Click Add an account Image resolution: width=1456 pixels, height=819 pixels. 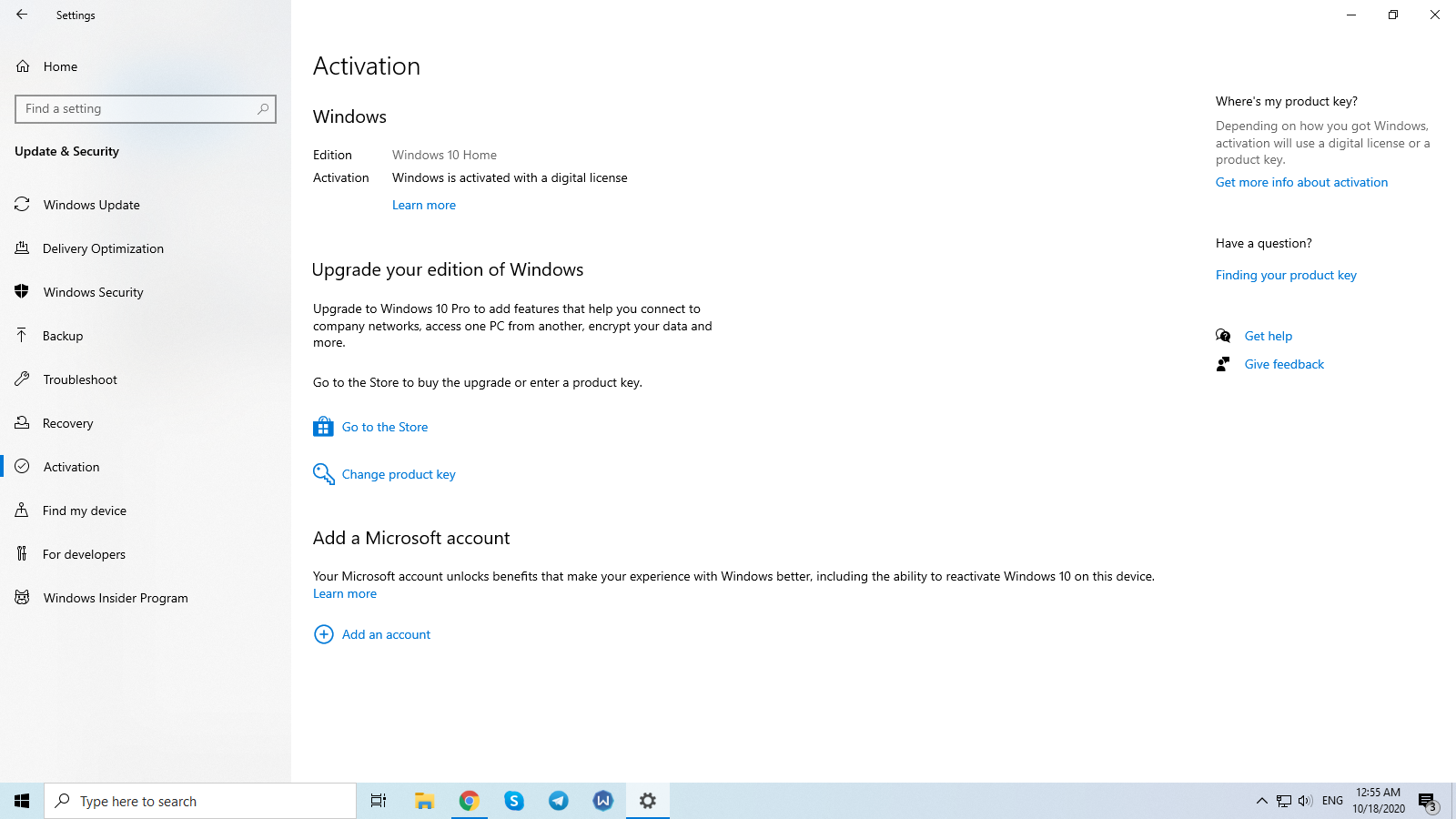386,634
